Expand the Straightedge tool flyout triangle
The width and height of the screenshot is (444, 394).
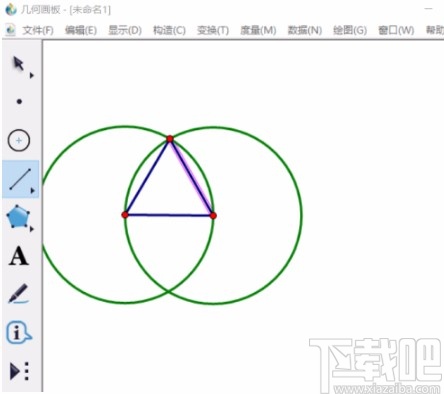(32, 191)
